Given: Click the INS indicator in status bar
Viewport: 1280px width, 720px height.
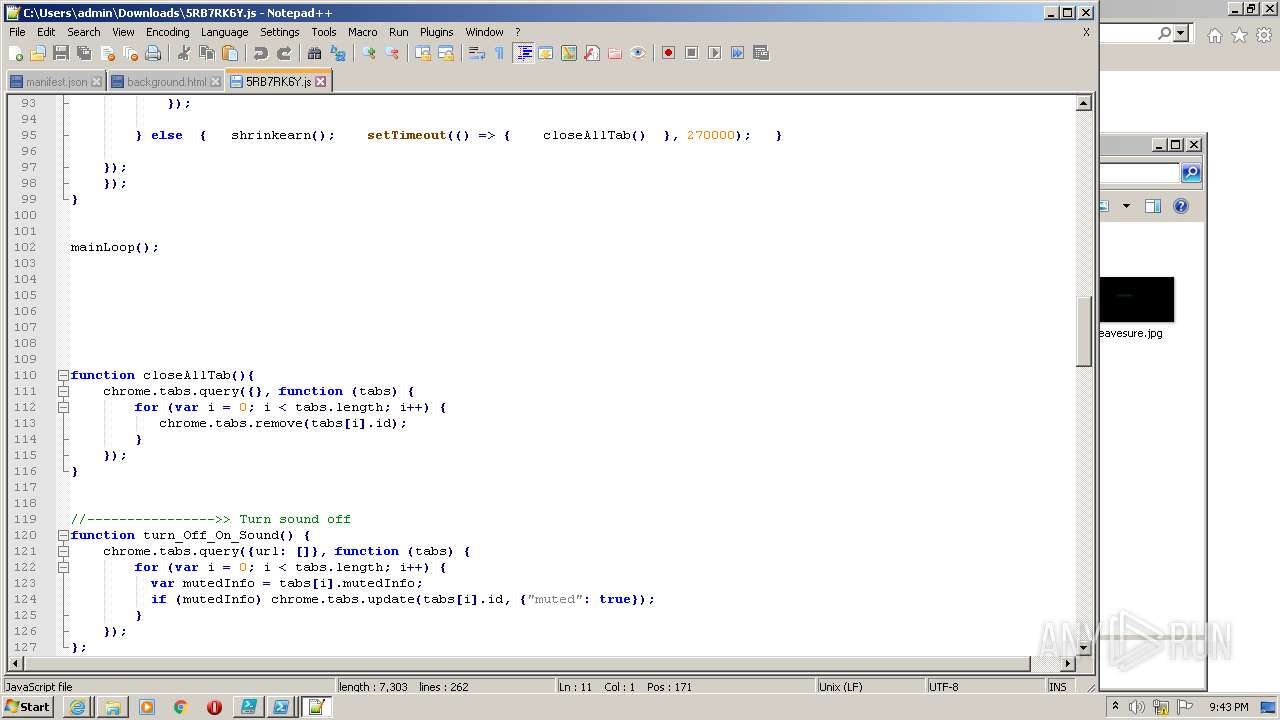Looking at the screenshot, I should pos(1057,687).
